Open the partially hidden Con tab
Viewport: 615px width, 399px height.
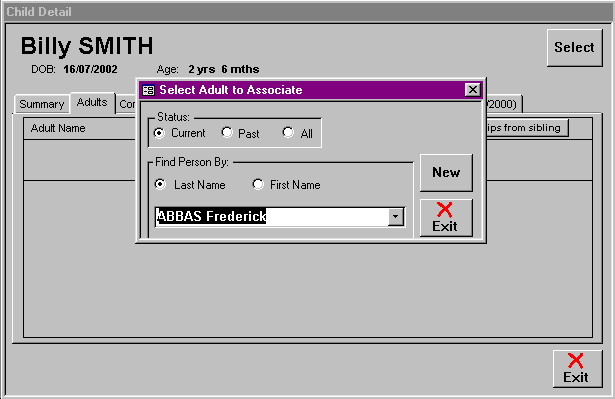pos(127,104)
